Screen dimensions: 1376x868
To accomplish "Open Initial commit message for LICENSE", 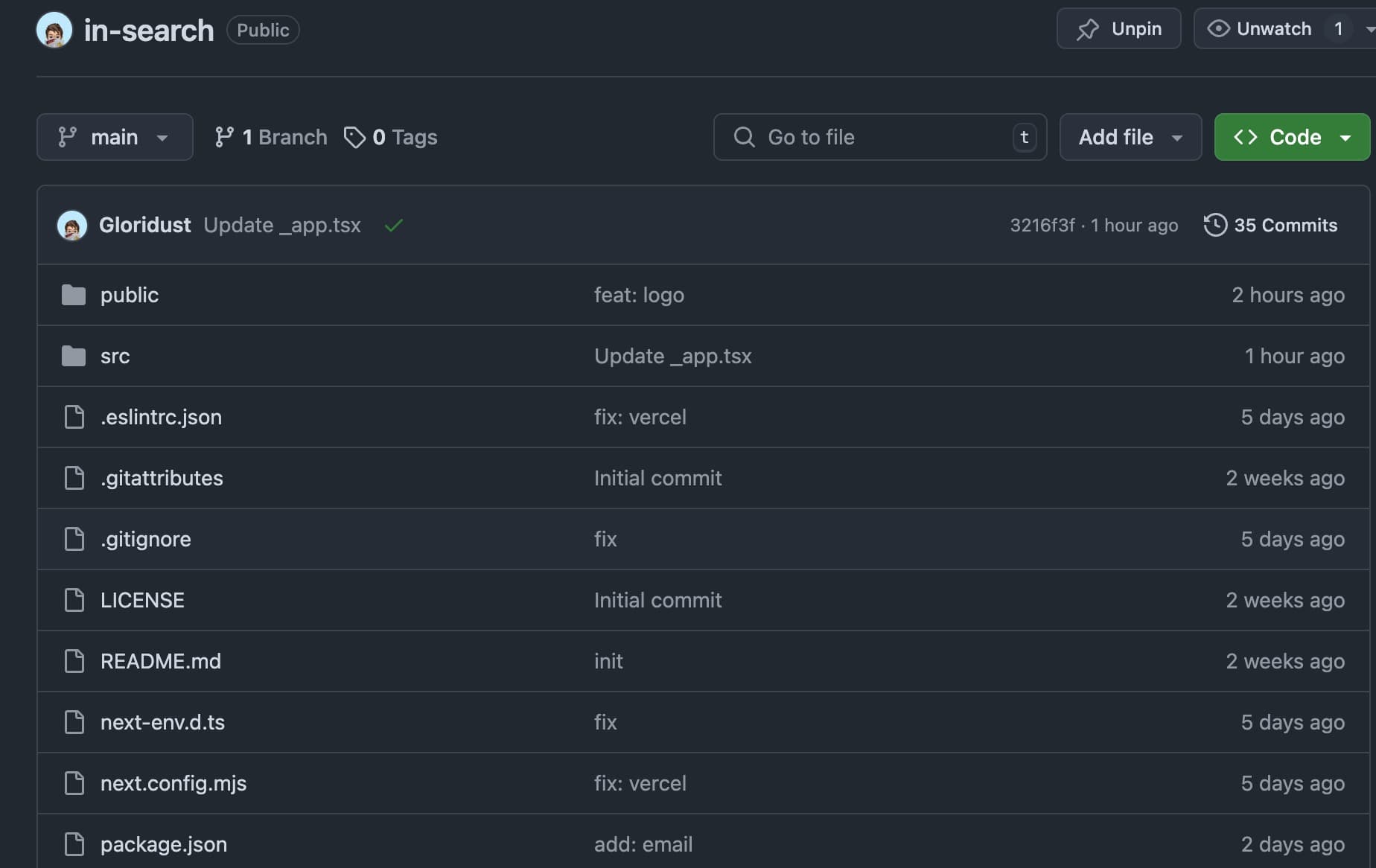I will pyautogui.click(x=658, y=600).
